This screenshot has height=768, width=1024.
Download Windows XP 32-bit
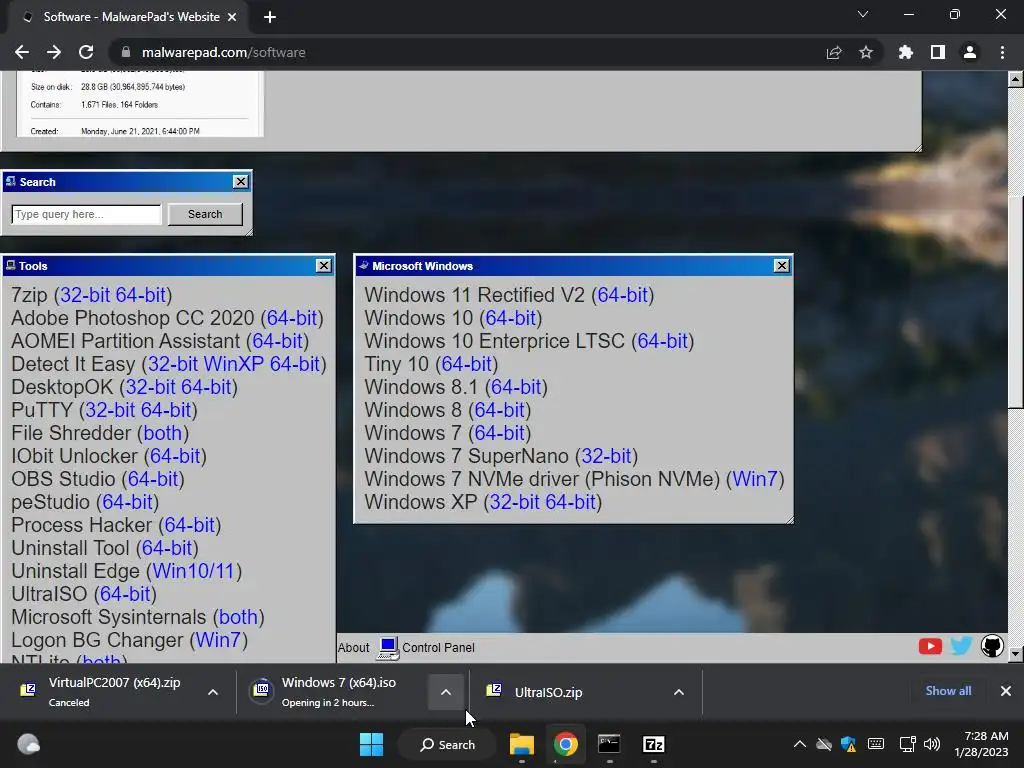(515, 502)
